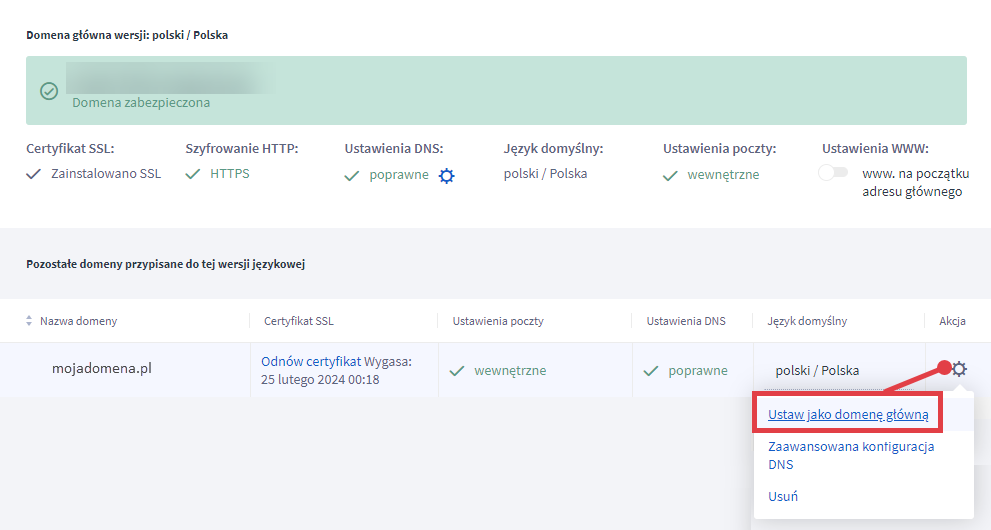Click Akcja column header
991x530 pixels.
pyautogui.click(x=952, y=321)
